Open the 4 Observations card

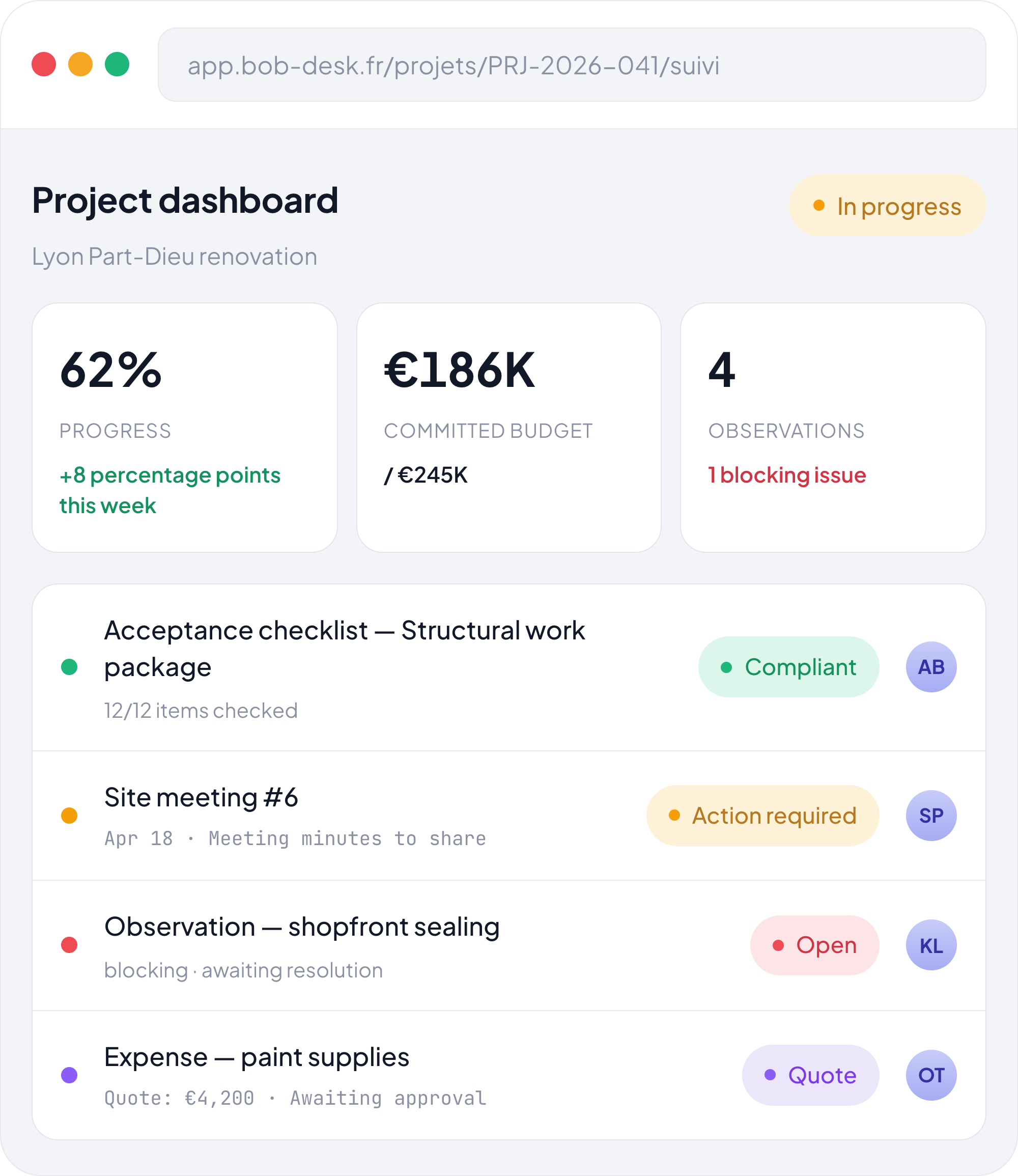pos(833,427)
